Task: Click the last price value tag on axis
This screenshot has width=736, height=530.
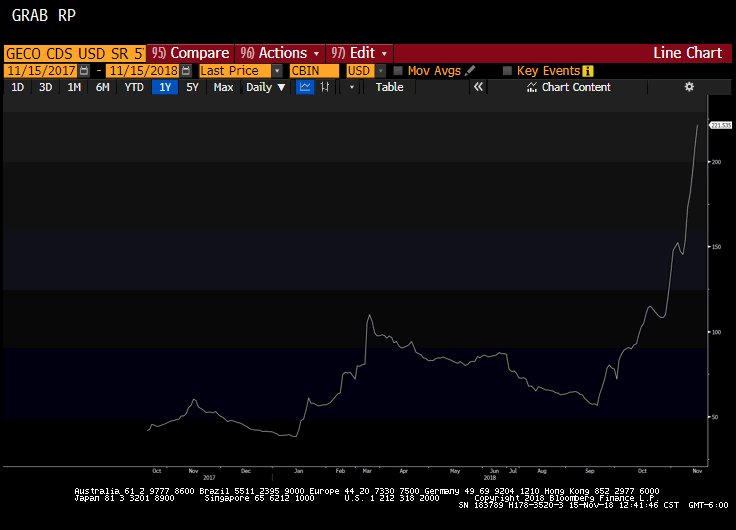Action: [720, 125]
